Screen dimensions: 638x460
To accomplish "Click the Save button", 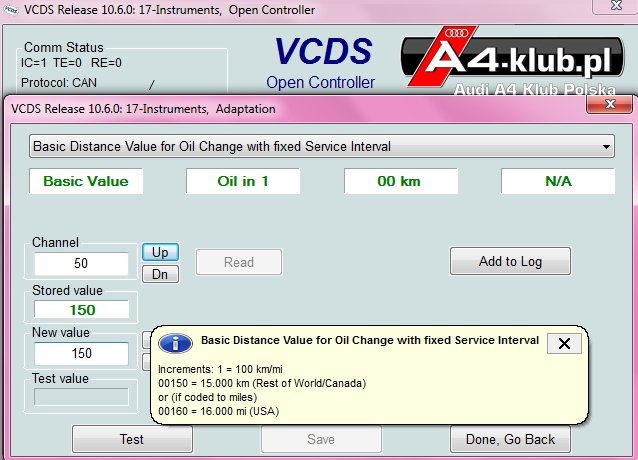I will pos(321,439).
